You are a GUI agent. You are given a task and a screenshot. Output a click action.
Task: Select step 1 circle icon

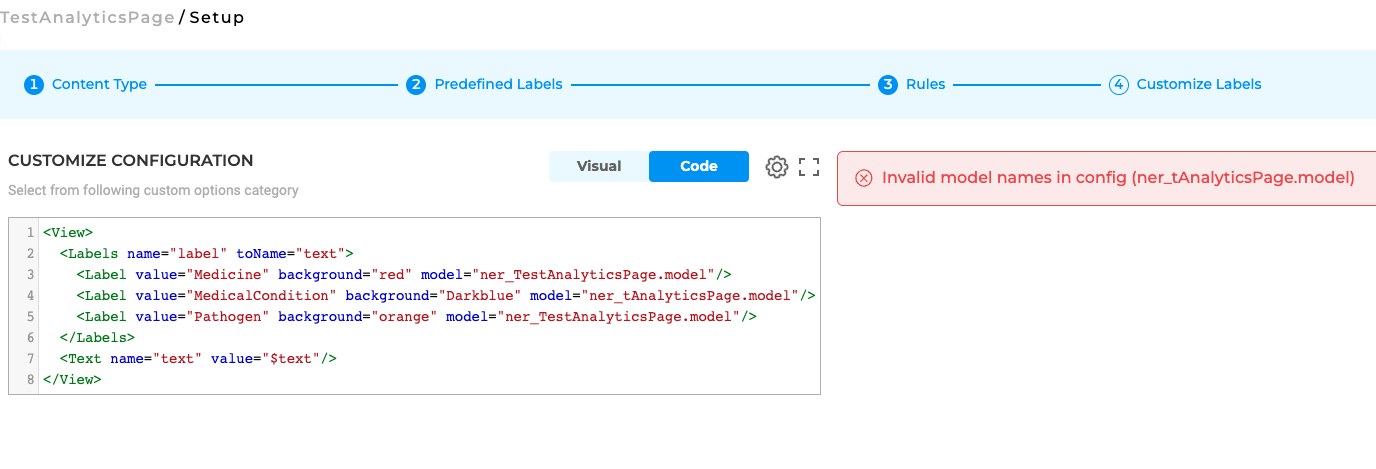pyautogui.click(x=34, y=85)
